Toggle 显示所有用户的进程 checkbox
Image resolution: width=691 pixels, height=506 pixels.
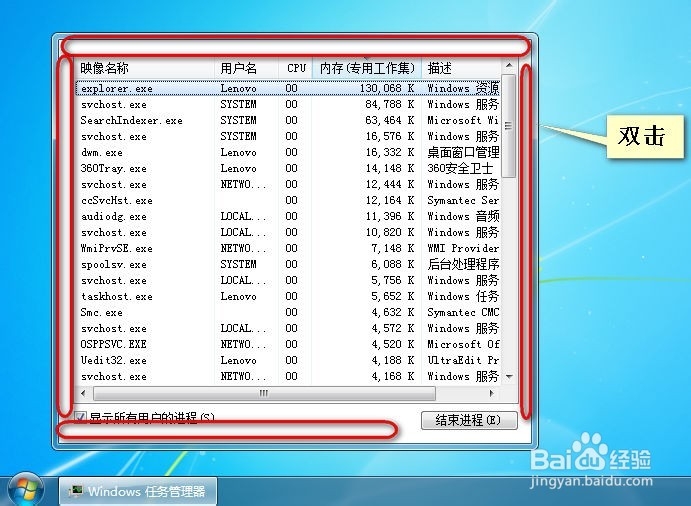[80, 416]
